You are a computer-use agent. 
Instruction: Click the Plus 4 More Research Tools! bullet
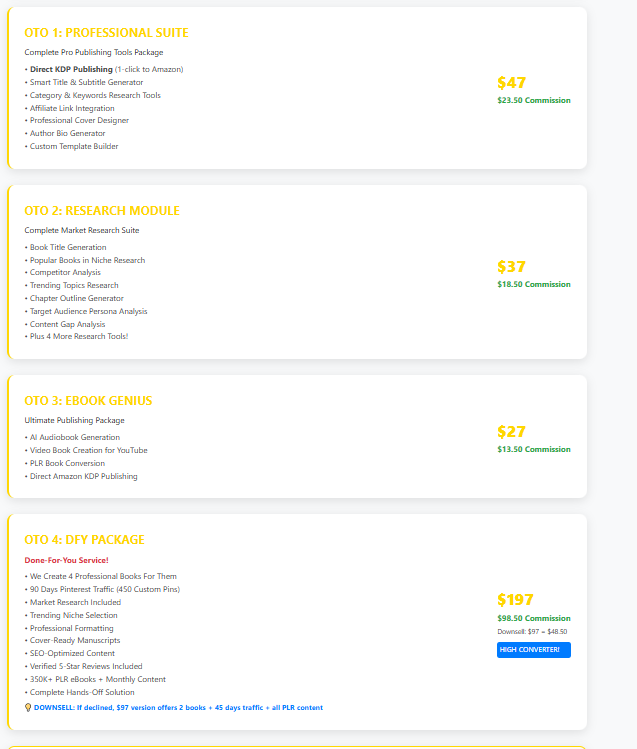tap(79, 336)
